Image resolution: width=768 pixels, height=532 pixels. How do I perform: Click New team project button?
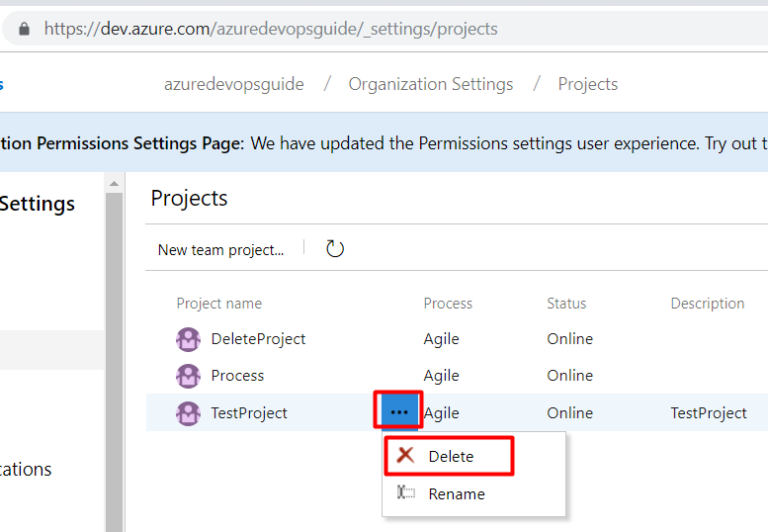tap(221, 250)
